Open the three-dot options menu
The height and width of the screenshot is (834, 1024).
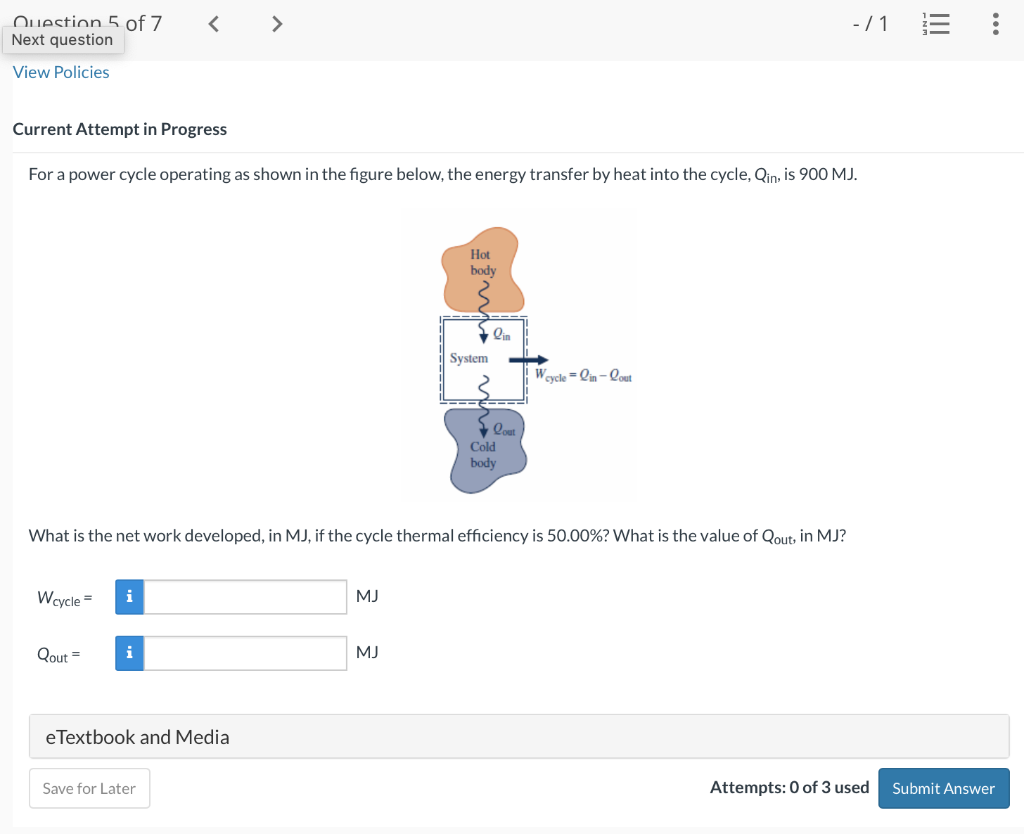coord(995,24)
